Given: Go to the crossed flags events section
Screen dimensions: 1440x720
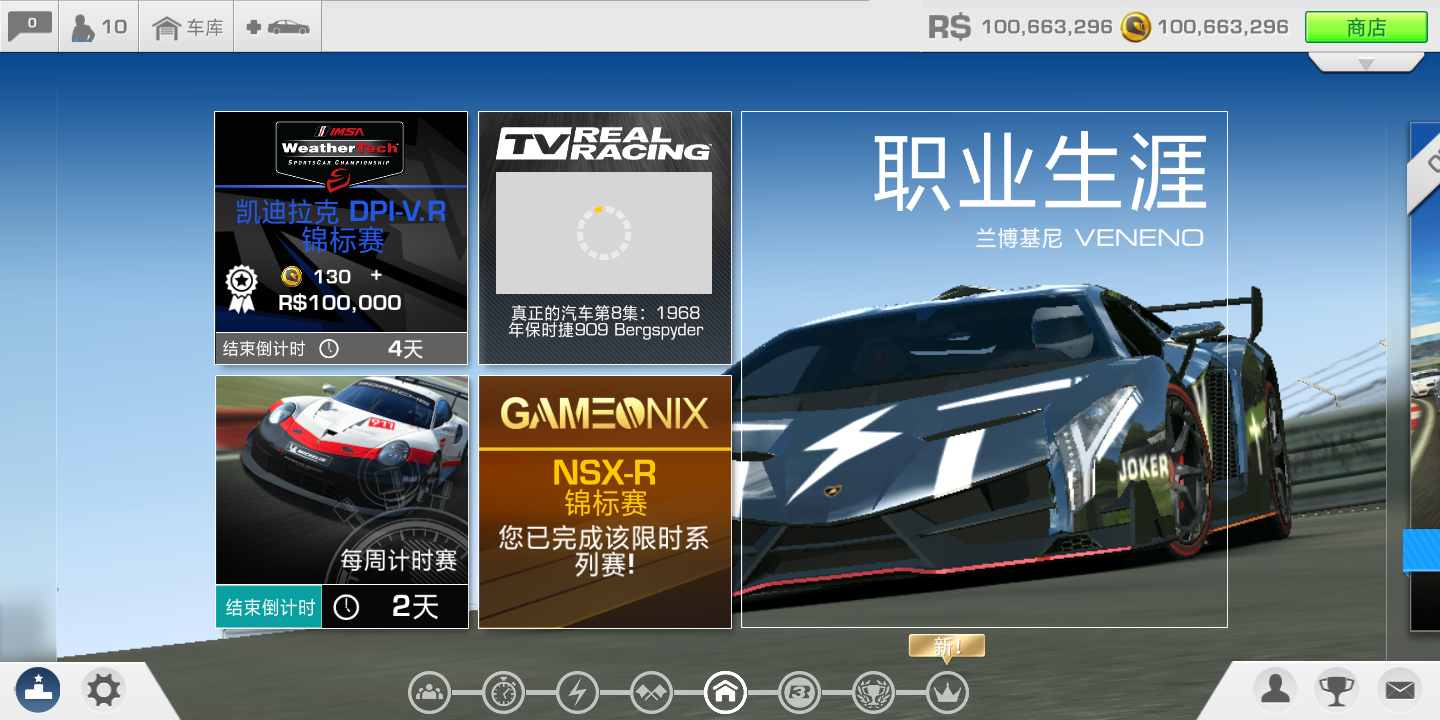Looking at the screenshot, I should (651, 691).
